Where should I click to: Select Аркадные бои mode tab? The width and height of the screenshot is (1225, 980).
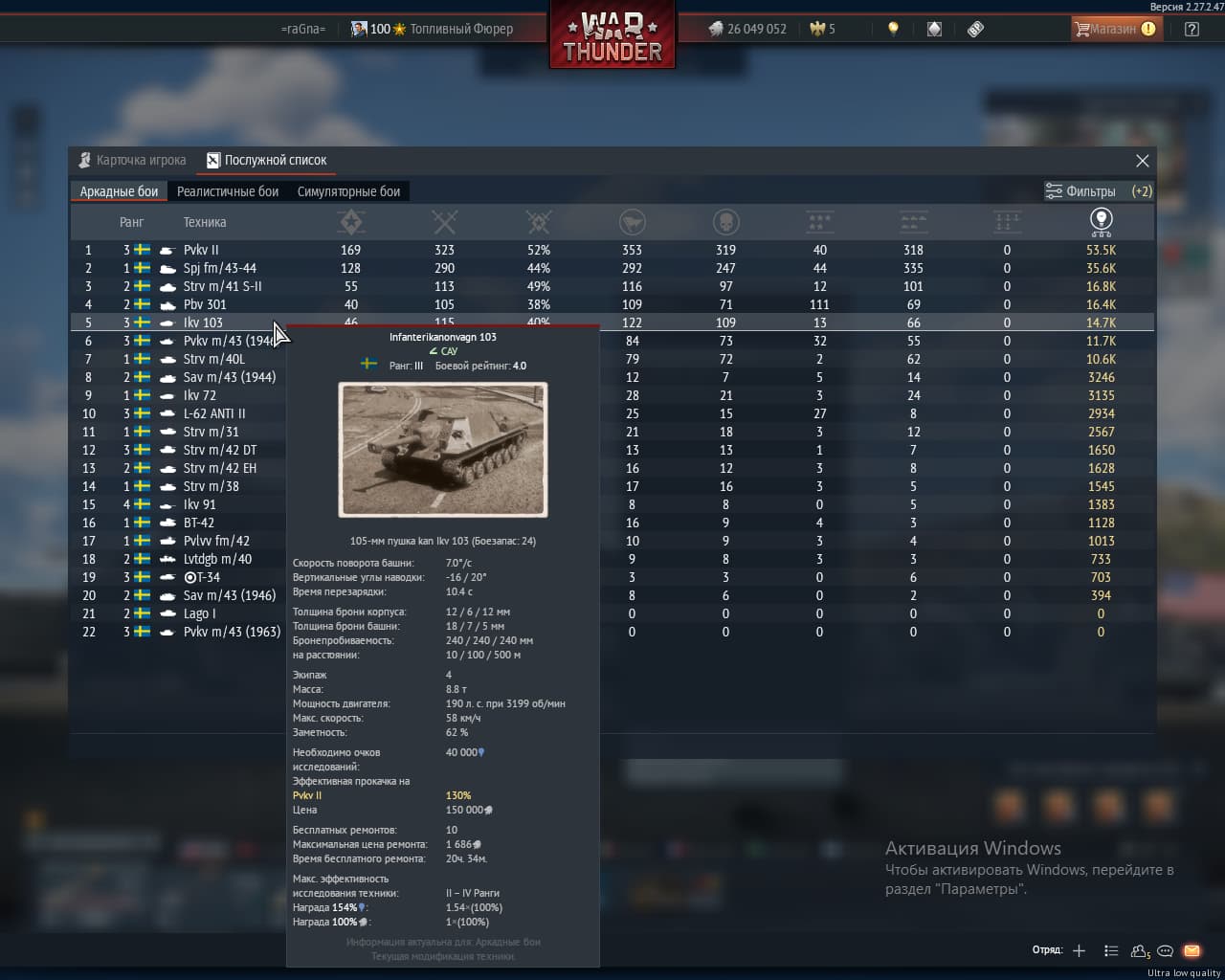click(x=119, y=191)
